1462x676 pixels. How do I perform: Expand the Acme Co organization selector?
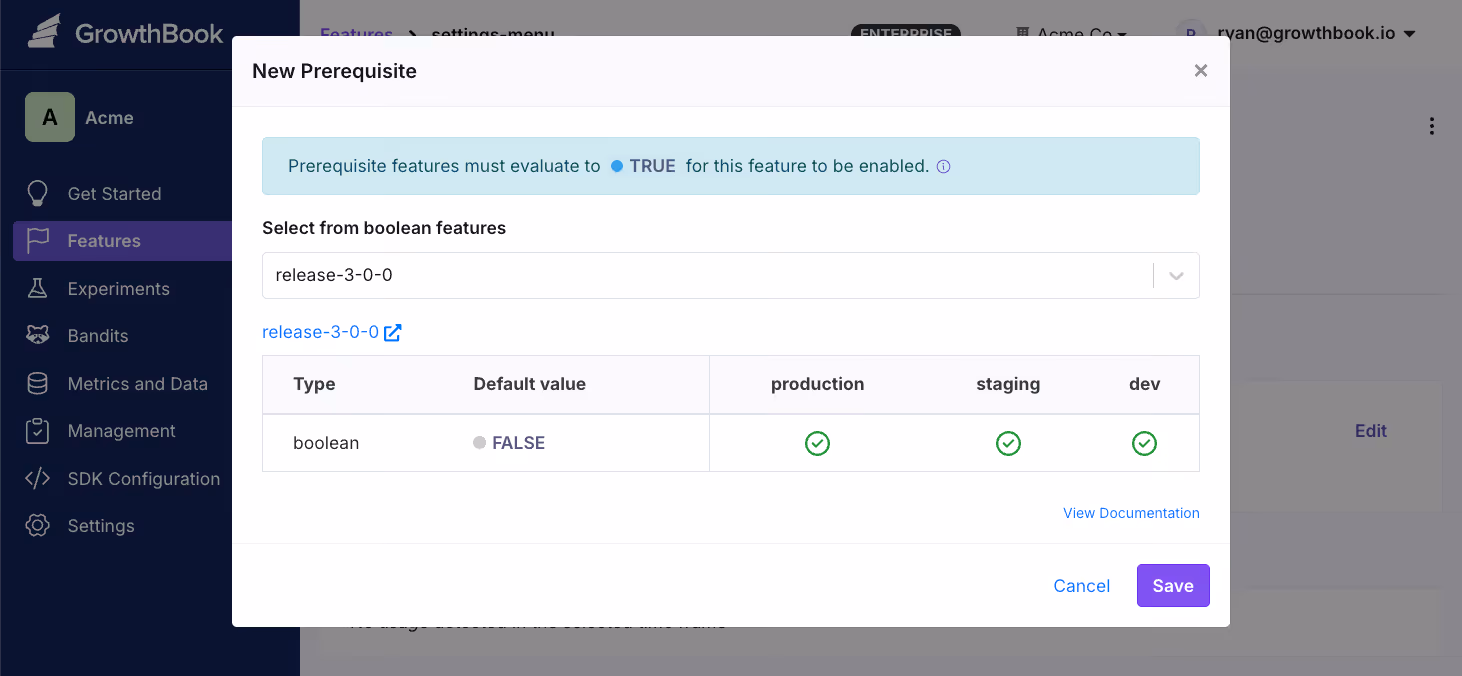pyautogui.click(x=1072, y=33)
